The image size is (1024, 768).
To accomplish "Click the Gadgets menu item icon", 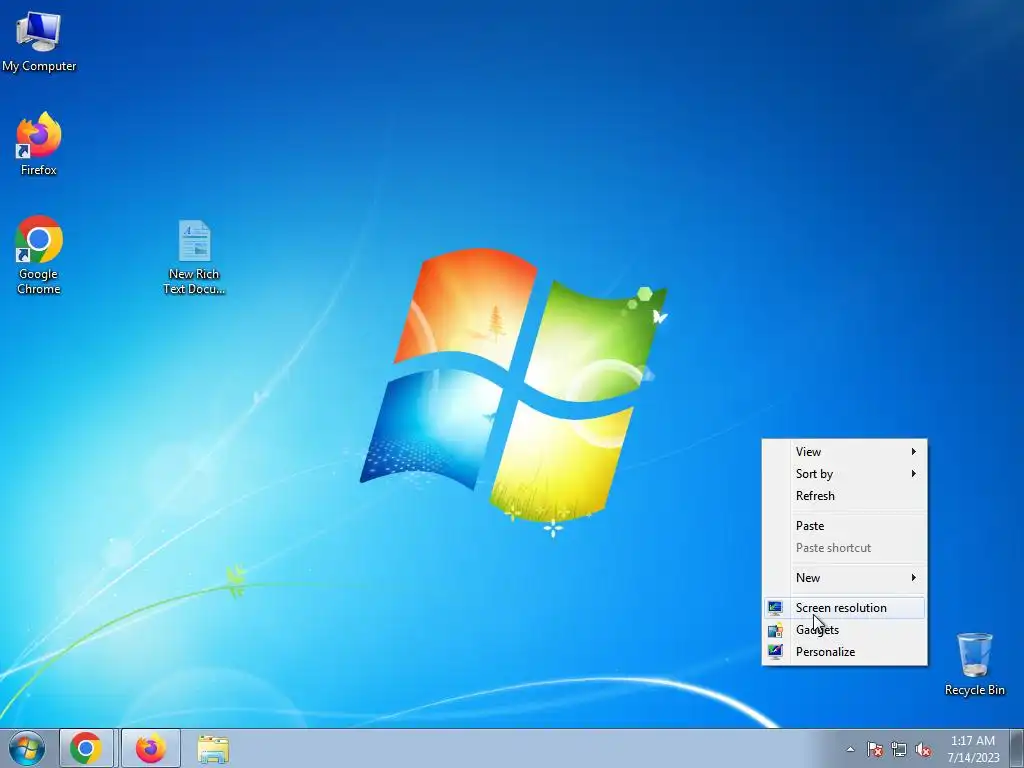I will click(x=775, y=630).
